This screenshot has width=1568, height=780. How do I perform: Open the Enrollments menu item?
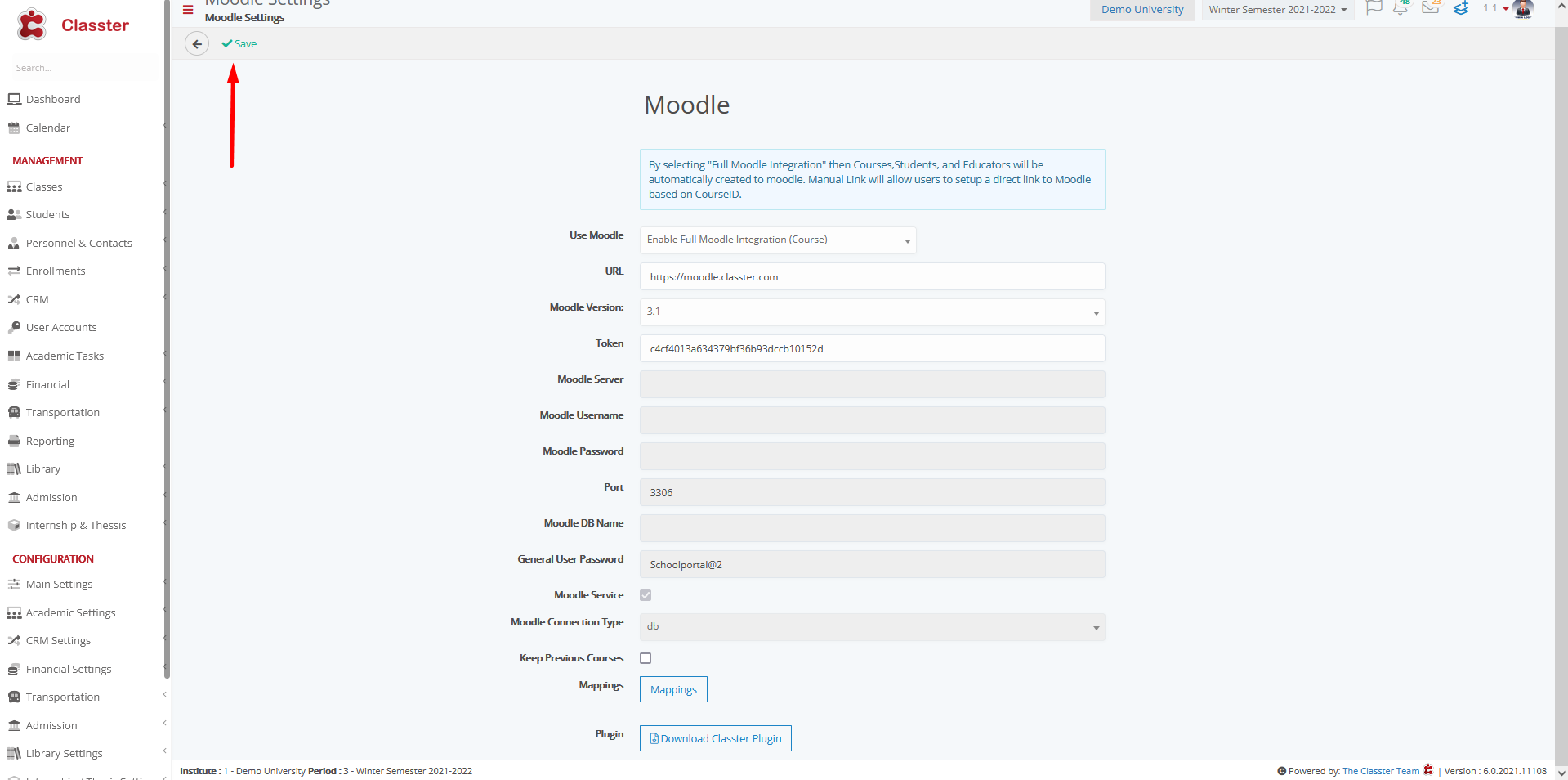coord(56,271)
